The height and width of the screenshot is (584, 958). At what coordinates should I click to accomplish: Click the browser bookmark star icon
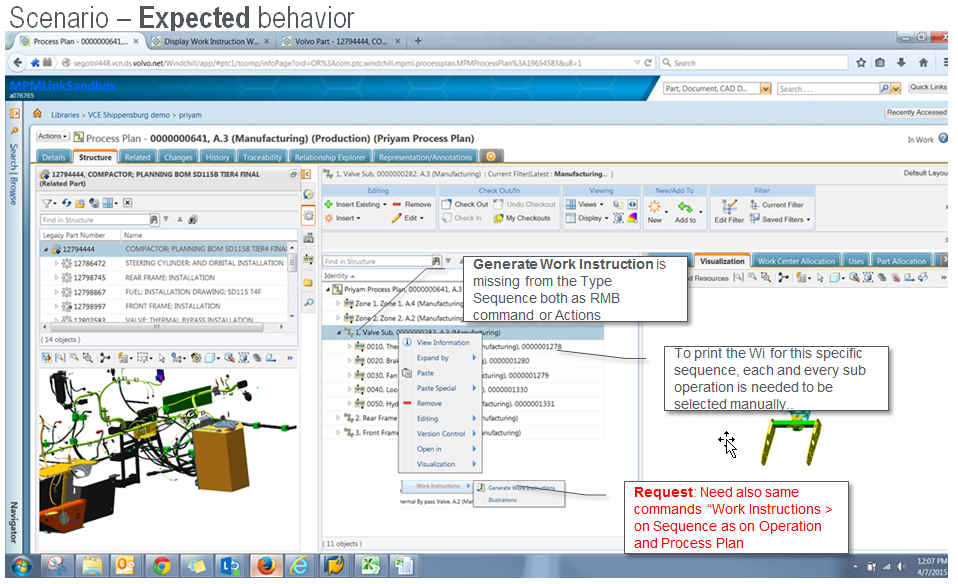pyautogui.click(x=861, y=62)
